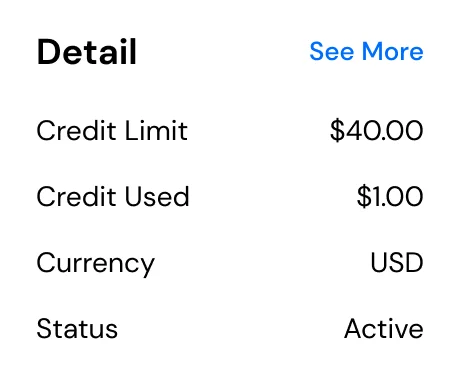Select the $1.00 credit used amount
The width and height of the screenshot is (460, 384).
pyautogui.click(x=390, y=196)
